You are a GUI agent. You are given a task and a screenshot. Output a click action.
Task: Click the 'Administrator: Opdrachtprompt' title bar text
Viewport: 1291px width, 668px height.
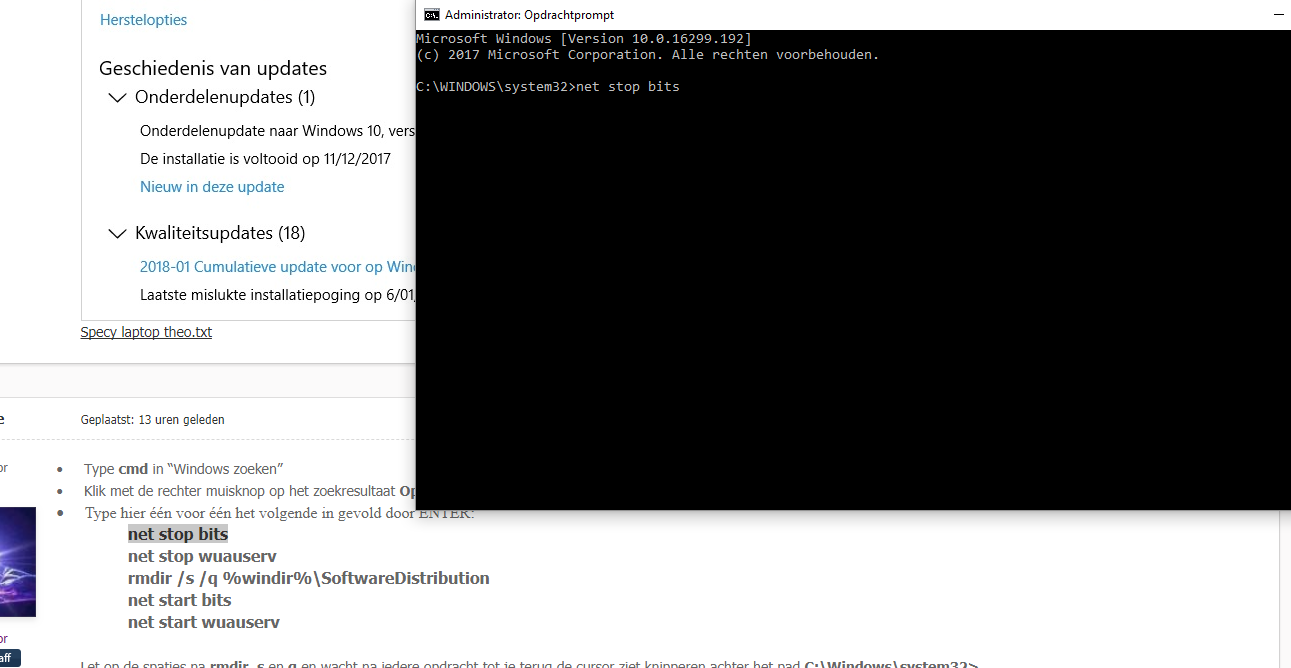529,15
